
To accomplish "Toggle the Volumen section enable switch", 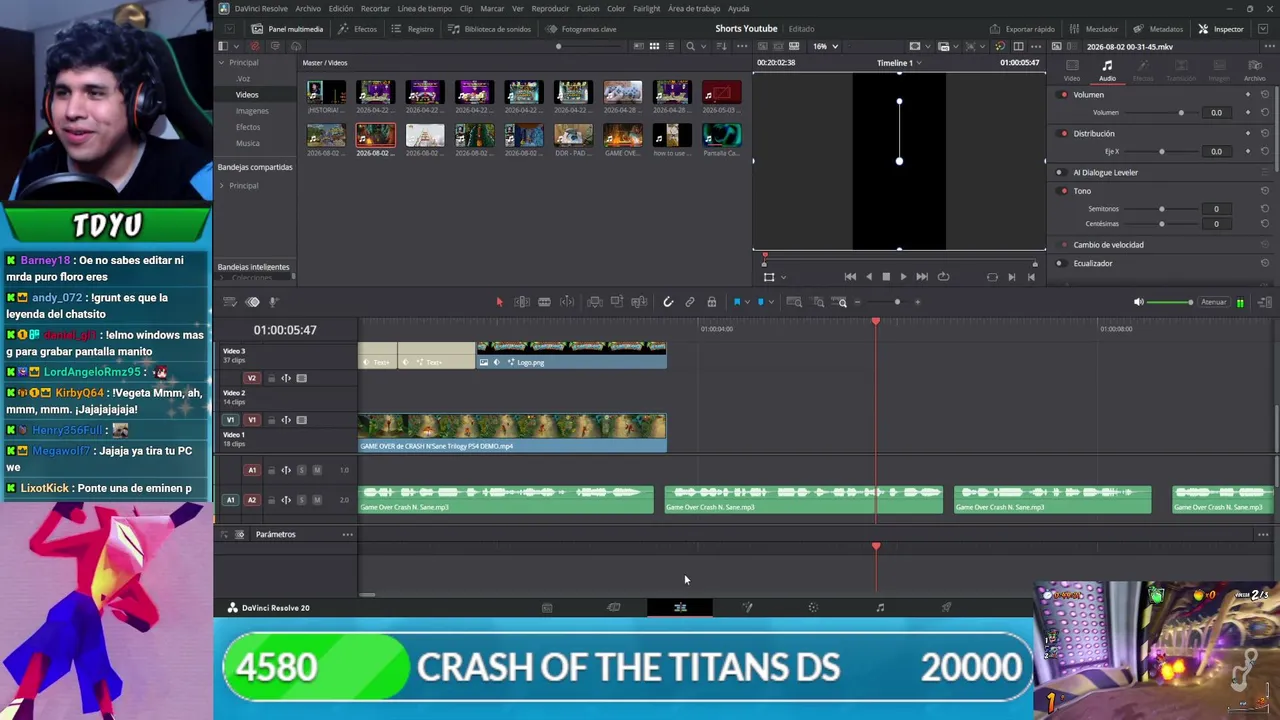I will click(1064, 95).
